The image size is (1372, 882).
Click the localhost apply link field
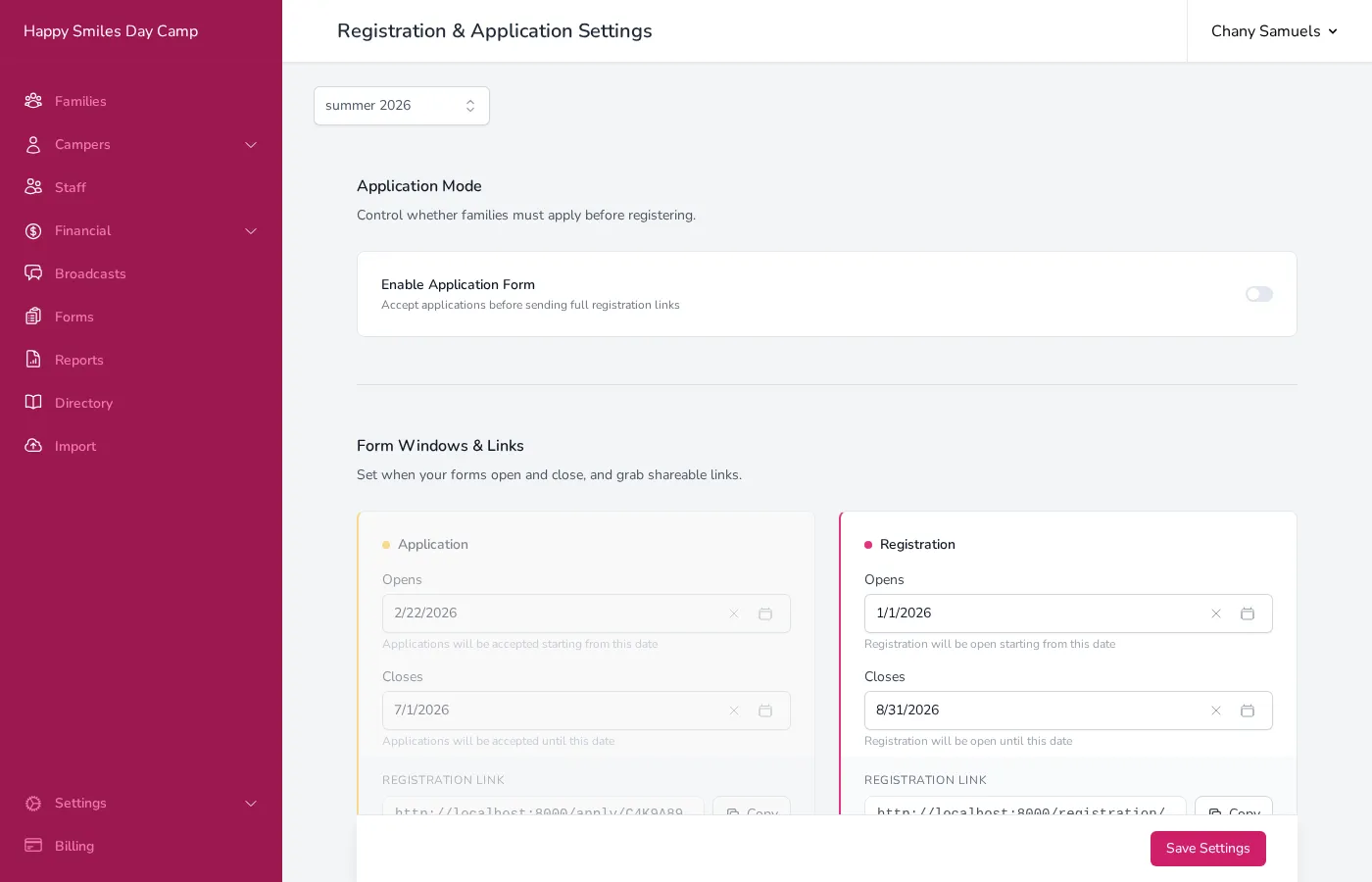point(543,807)
